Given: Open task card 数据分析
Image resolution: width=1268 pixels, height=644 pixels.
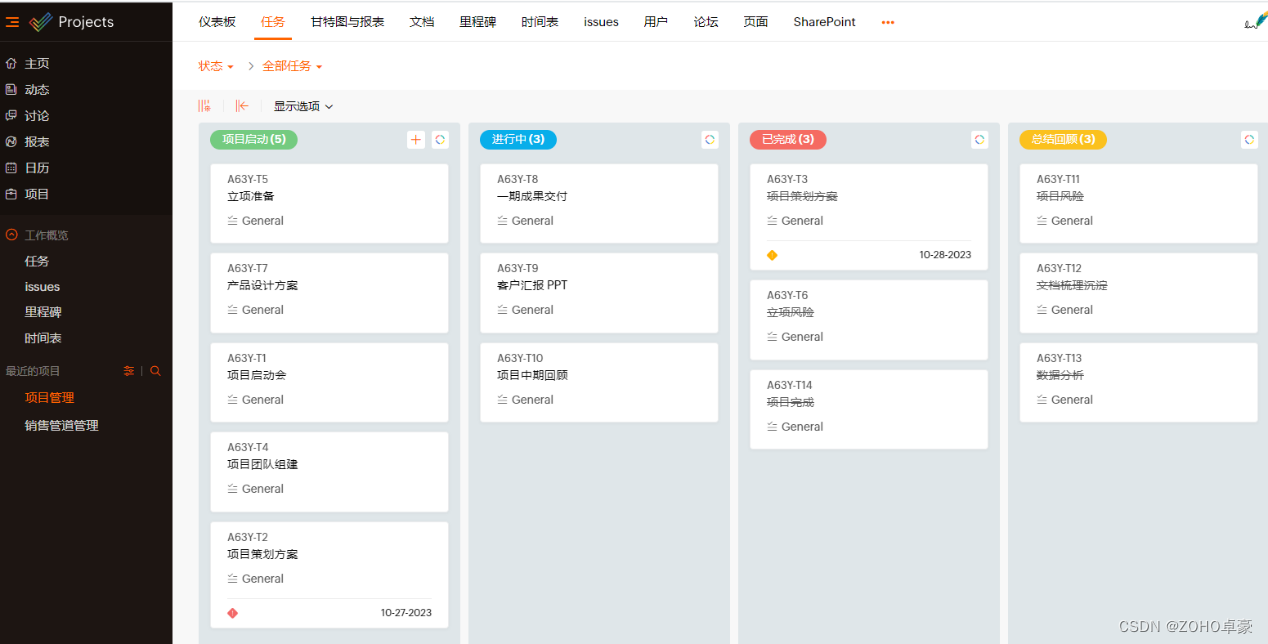Looking at the screenshot, I should (x=1138, y=382).
